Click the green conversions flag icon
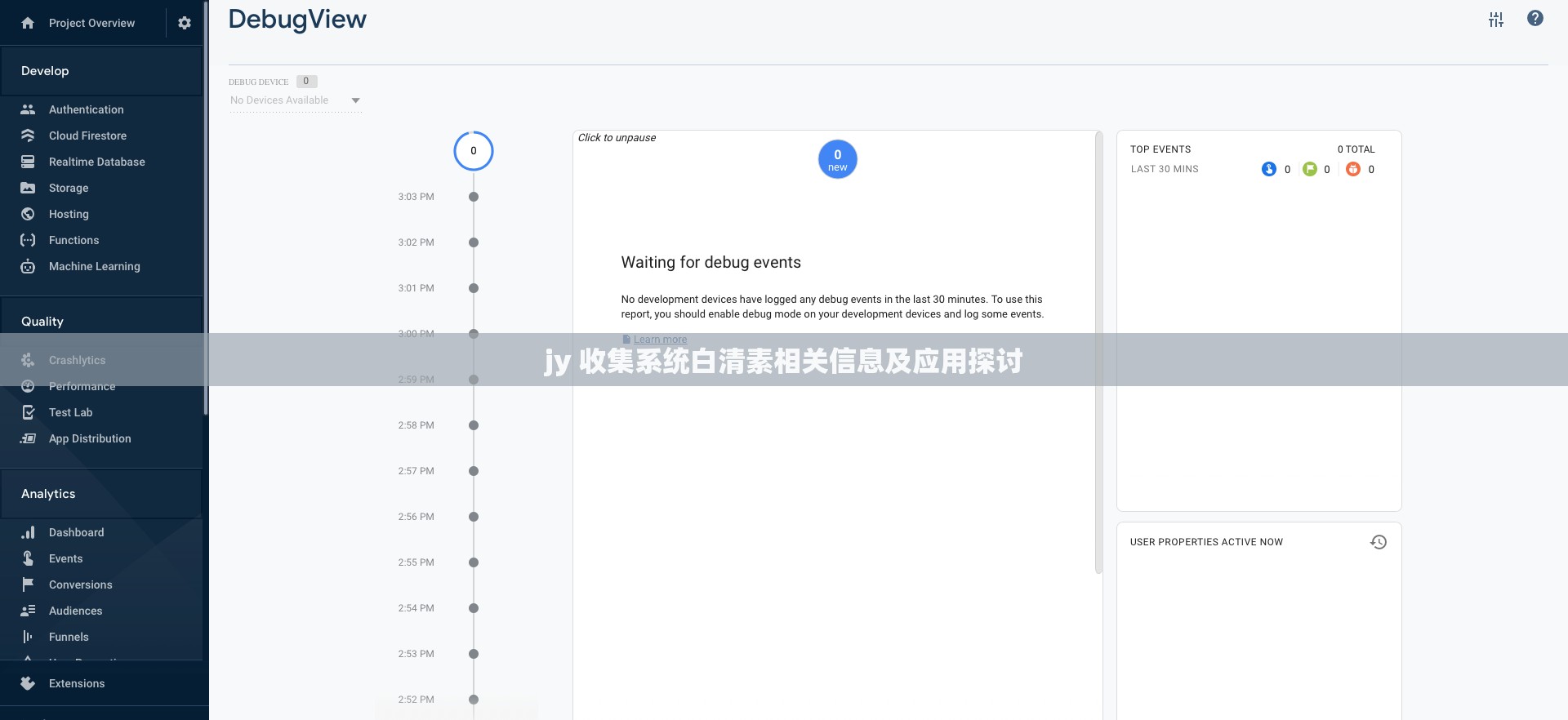Screen dimensions: 1568x720 (1310, 169)
